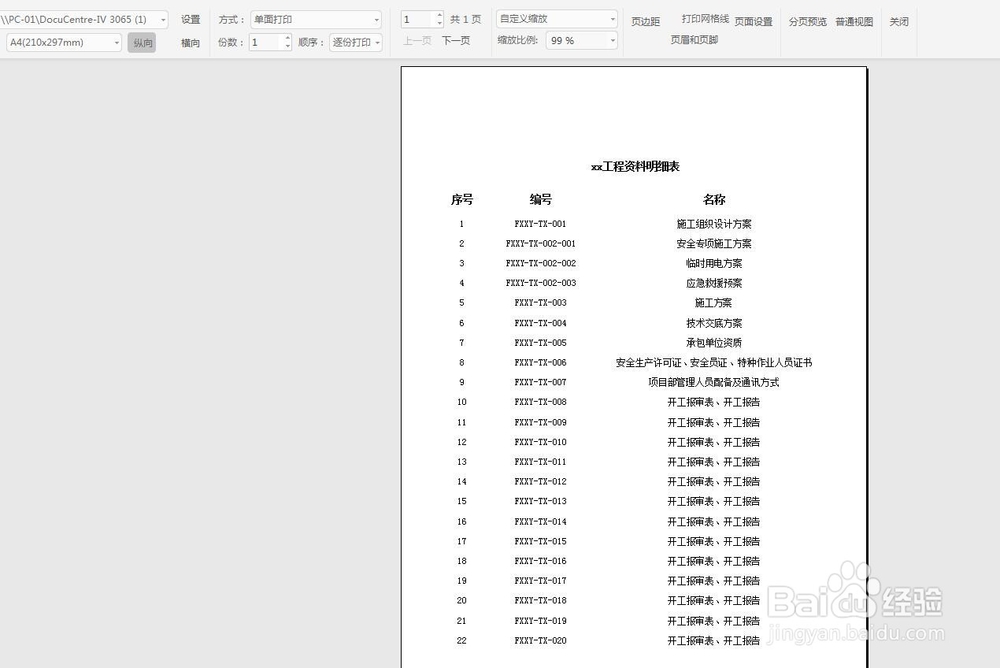The image size is (1000, 668).
Task: Switch to 横向 landscape orientation
Action: point(190,43)
